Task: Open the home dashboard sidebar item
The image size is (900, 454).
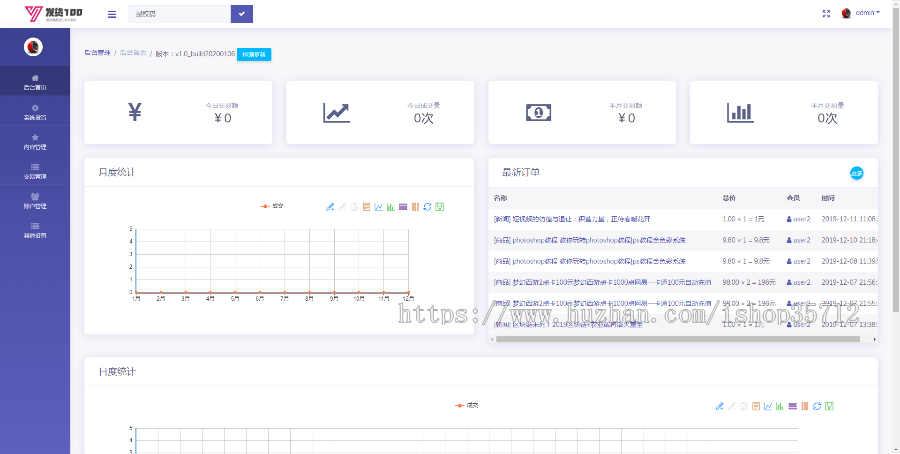Action: [35, 82]
